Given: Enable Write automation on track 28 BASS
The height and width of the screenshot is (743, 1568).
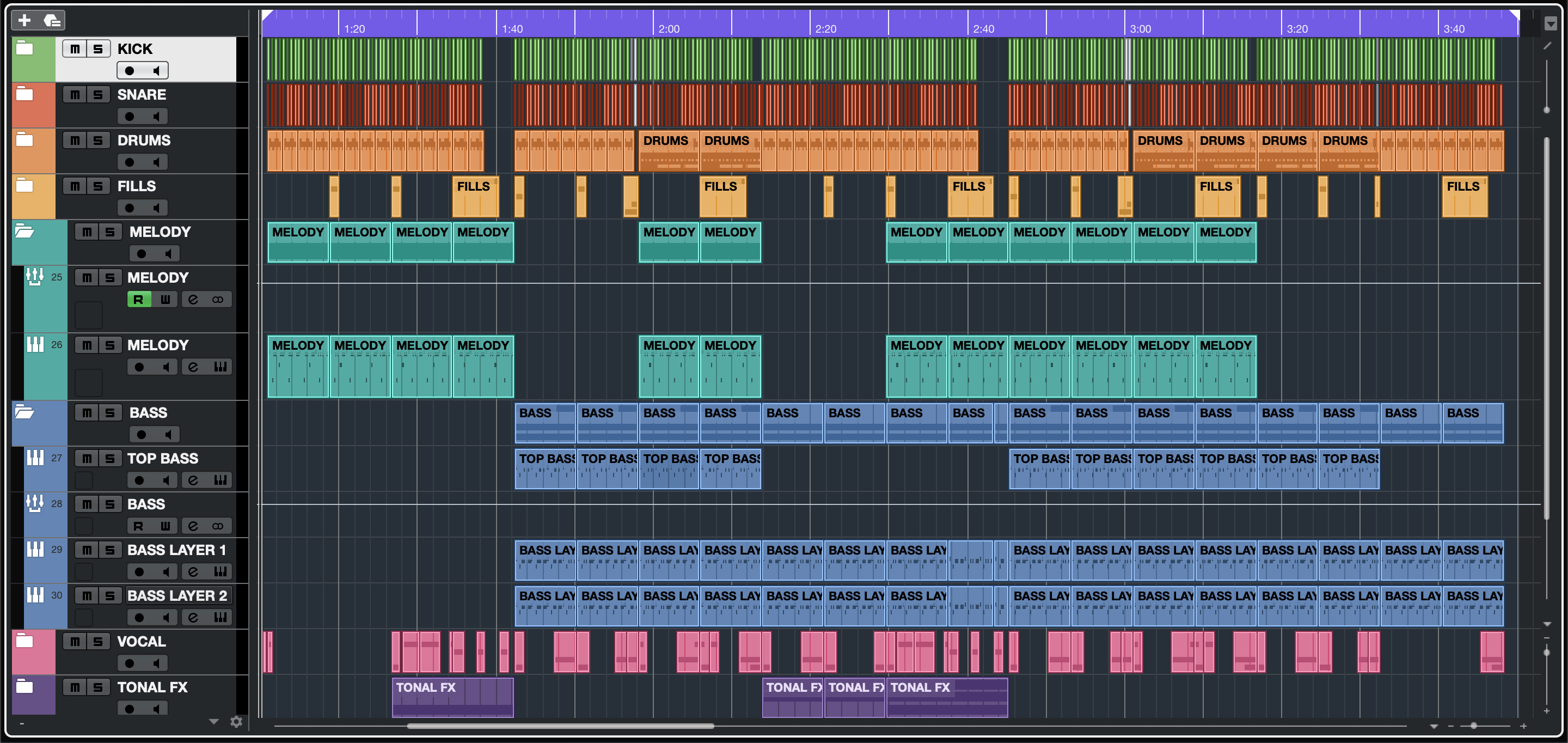Looking at the screenshot, I should point(165,526).
